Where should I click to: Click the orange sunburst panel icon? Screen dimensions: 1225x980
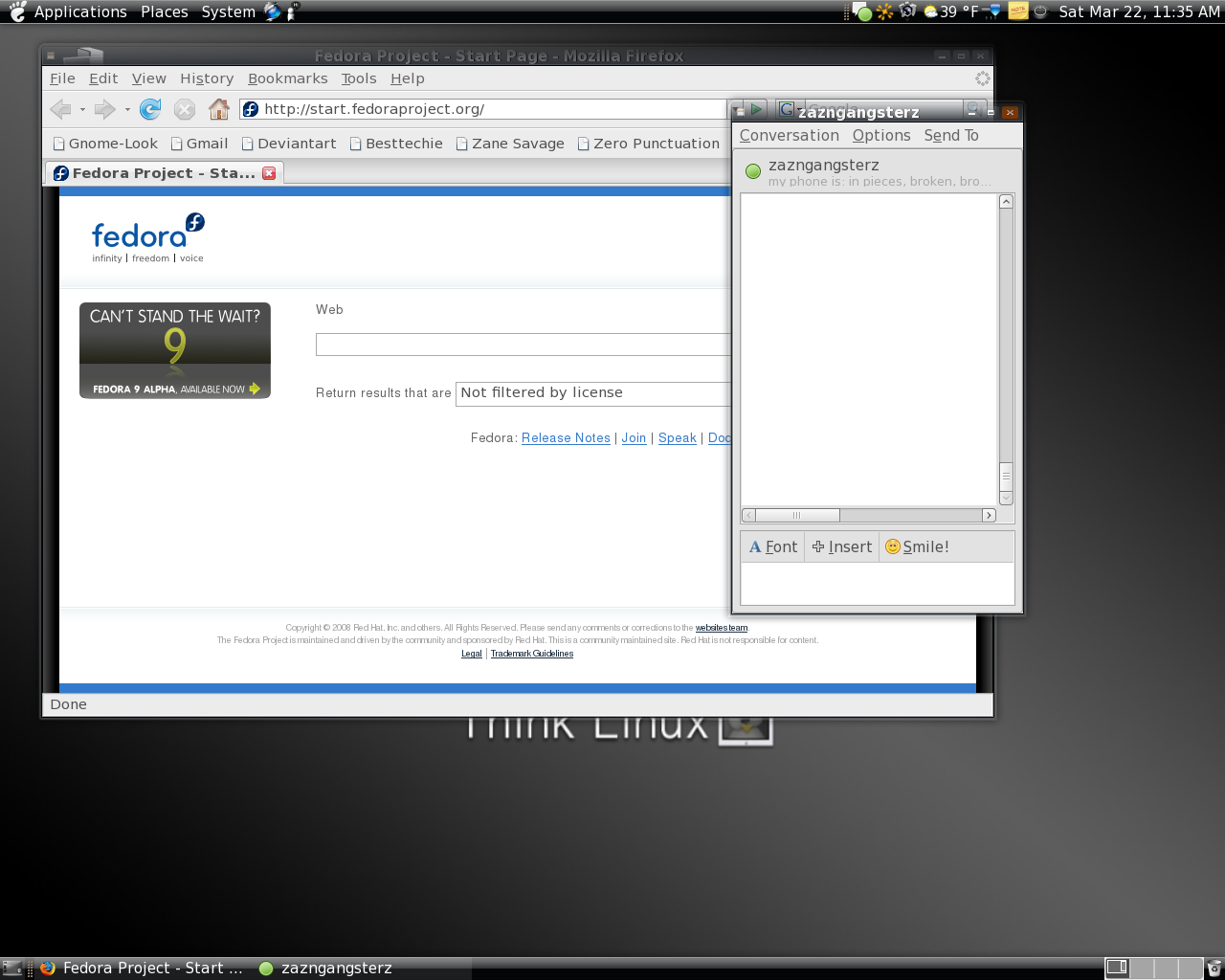pyautogui.click(x=885, y=11)
